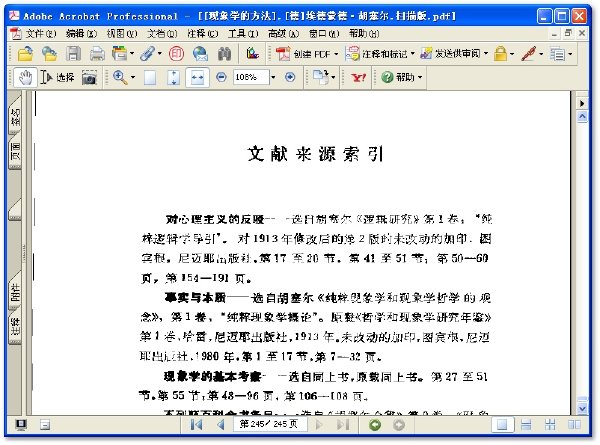Open the 工具 (Tools) menu
Screen dimensions: 600x445
tap(243, 34)
